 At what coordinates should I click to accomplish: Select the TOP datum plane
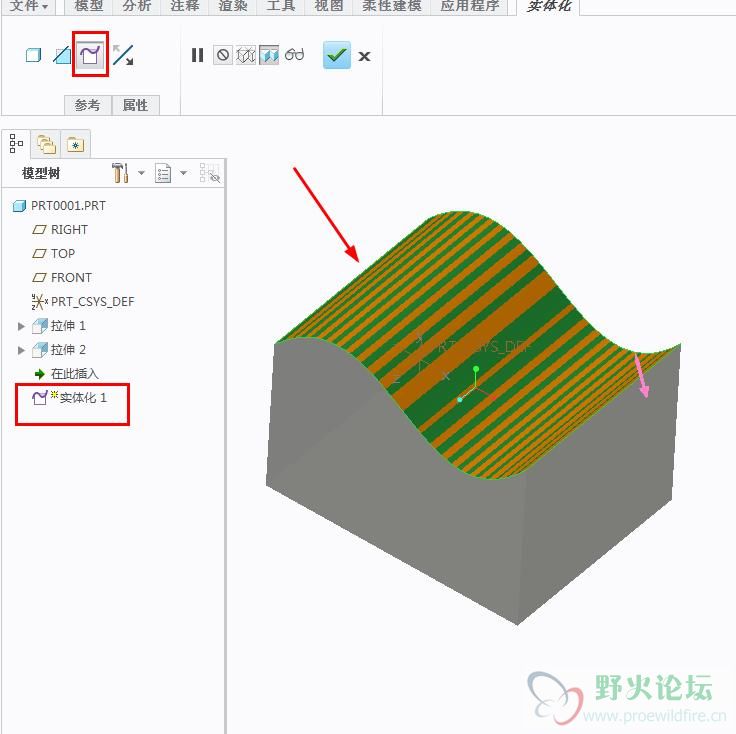pyautogui.click(x=54, y=253)
